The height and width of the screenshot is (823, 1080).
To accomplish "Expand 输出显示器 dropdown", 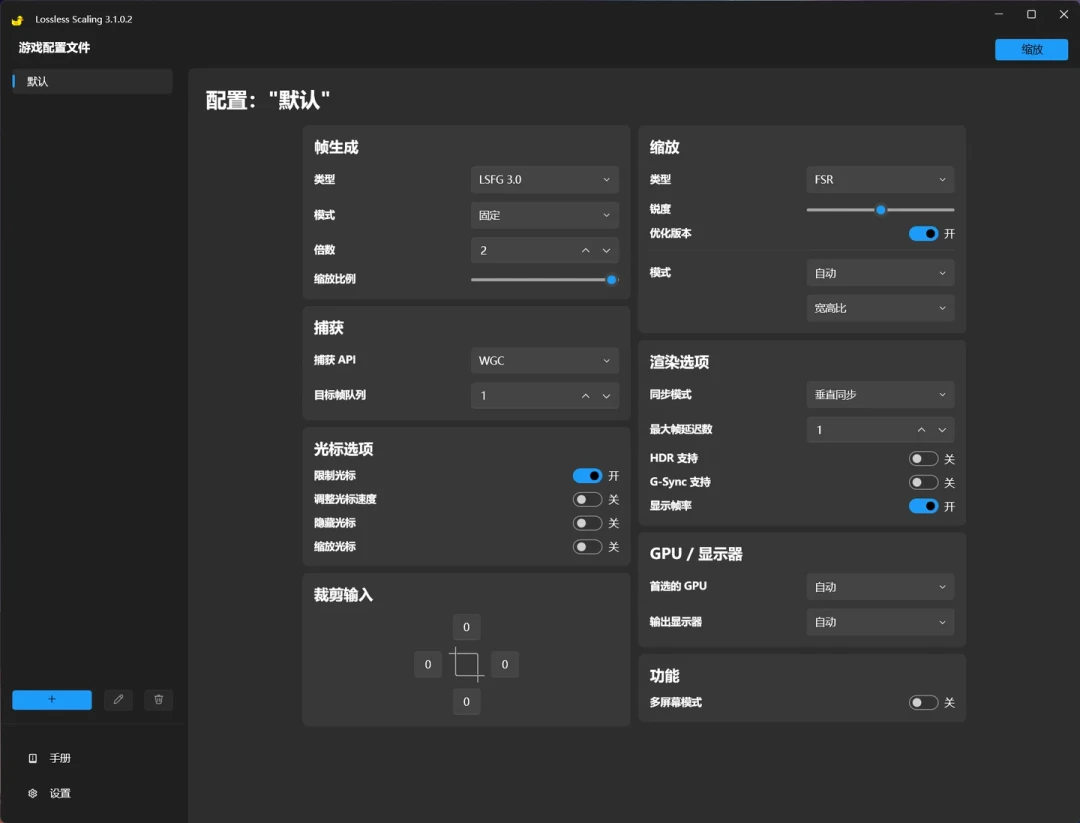I will point(880,622).
